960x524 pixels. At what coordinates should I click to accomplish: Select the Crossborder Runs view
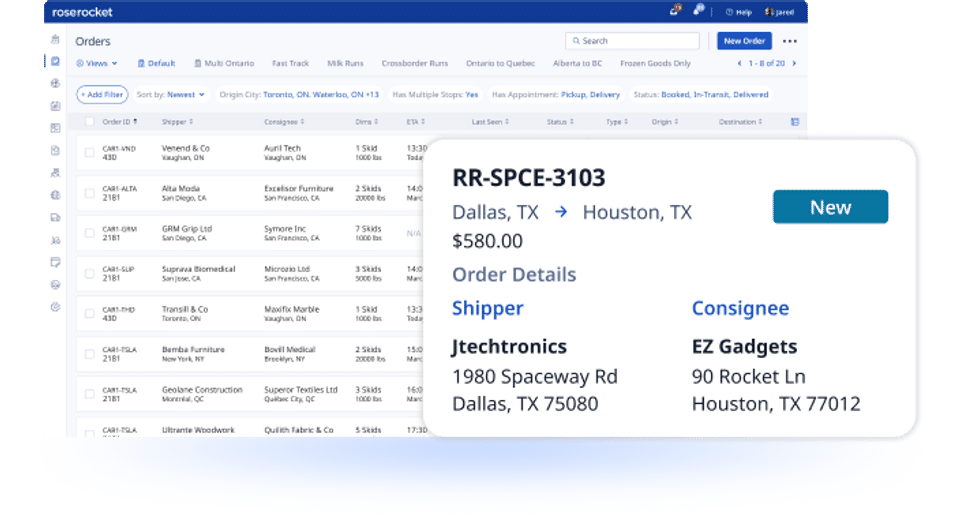click(414, 63)
